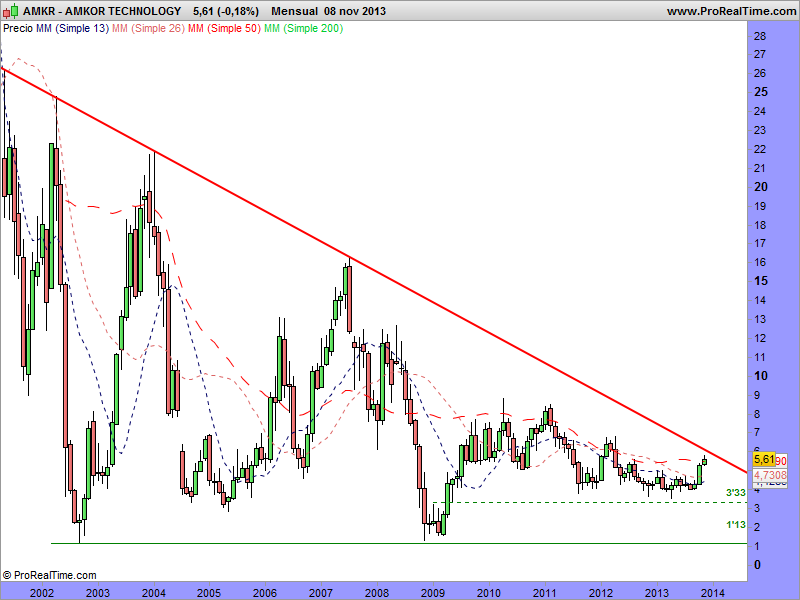Click the 2003 year label on the time axis
The width and height of the screenshot is (800, 600).
[x=97, y=593]
